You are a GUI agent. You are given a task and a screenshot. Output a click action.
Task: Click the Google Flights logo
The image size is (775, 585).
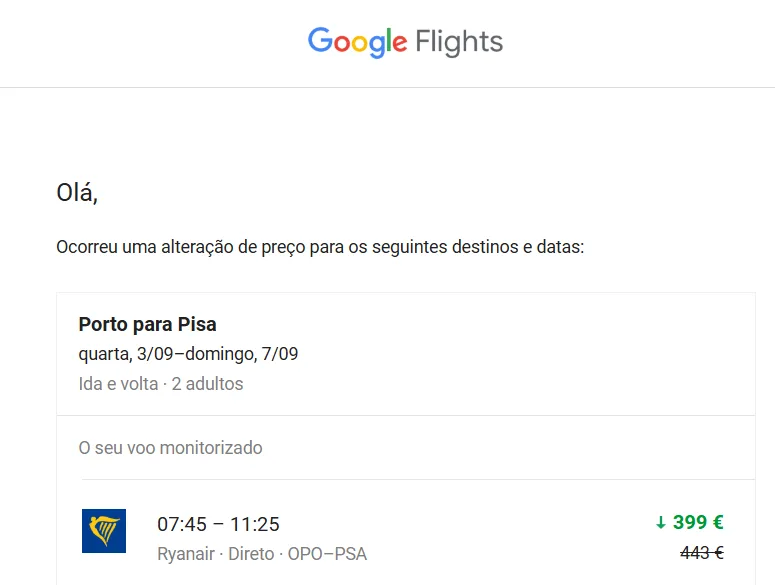coord(405,43)
